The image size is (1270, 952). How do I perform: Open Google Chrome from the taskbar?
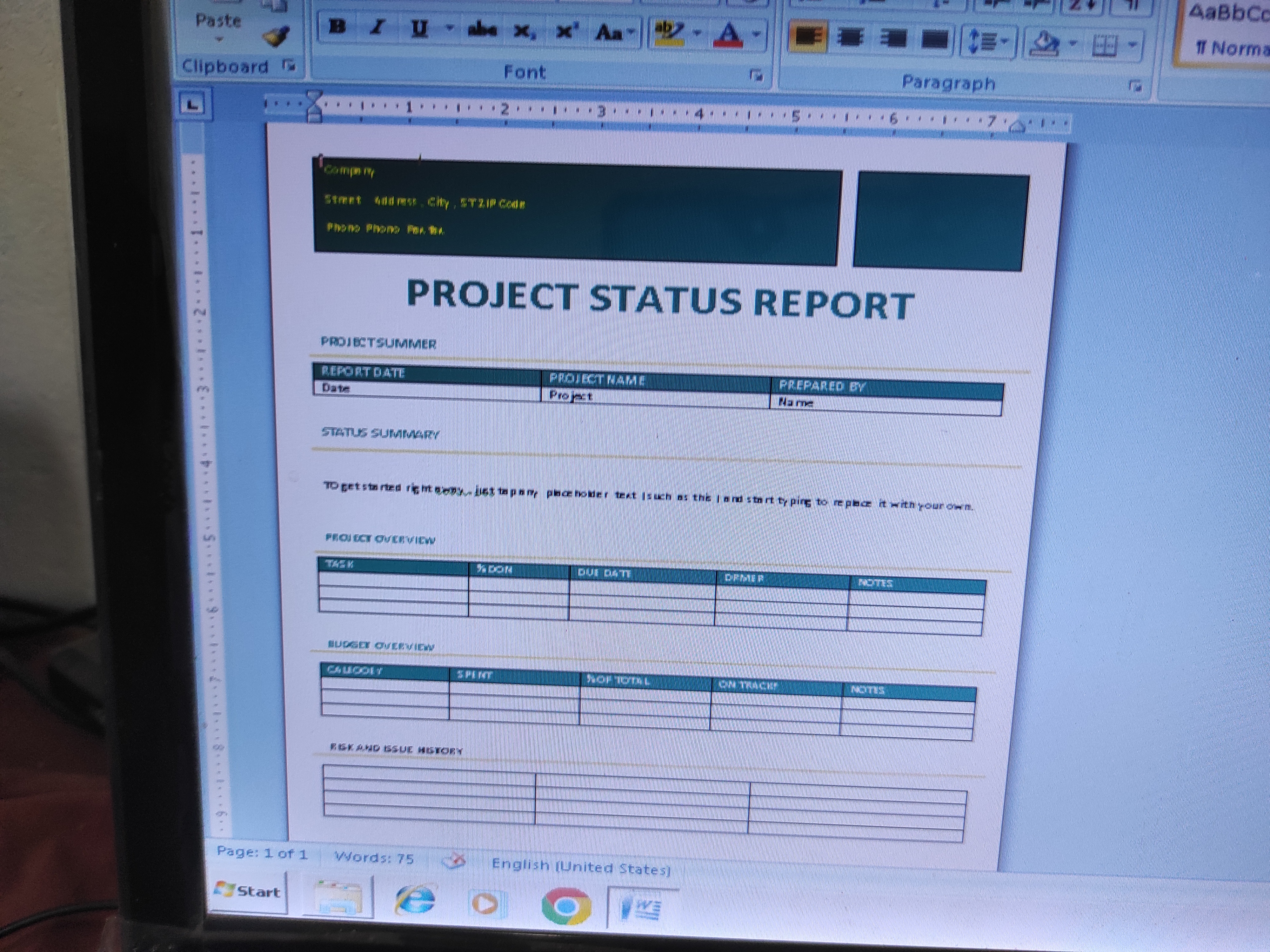[566, 906]
